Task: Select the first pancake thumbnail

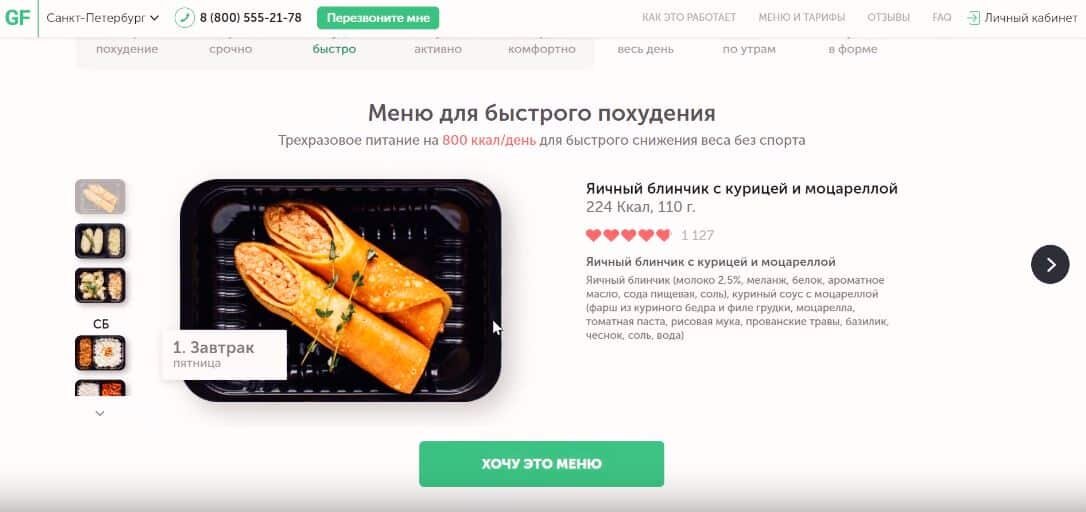Action: [x=100, y=197]
